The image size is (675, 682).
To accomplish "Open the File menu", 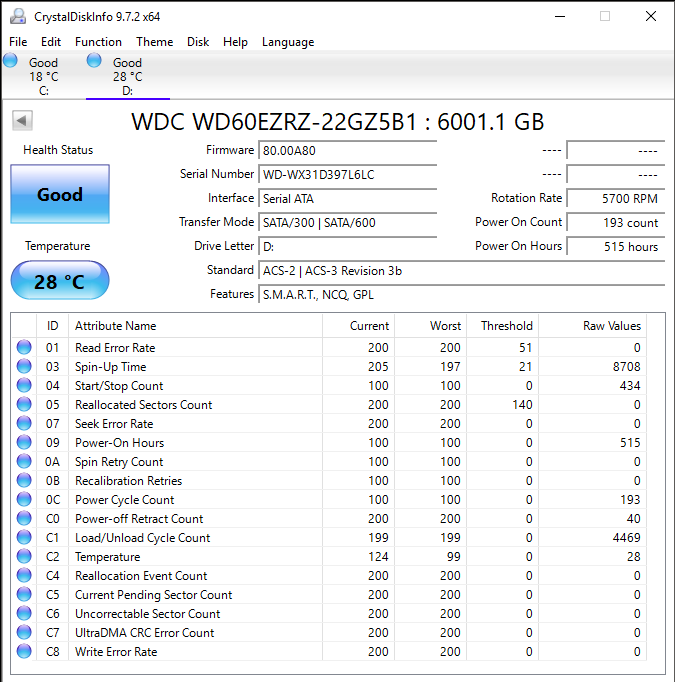I will 18,42.
